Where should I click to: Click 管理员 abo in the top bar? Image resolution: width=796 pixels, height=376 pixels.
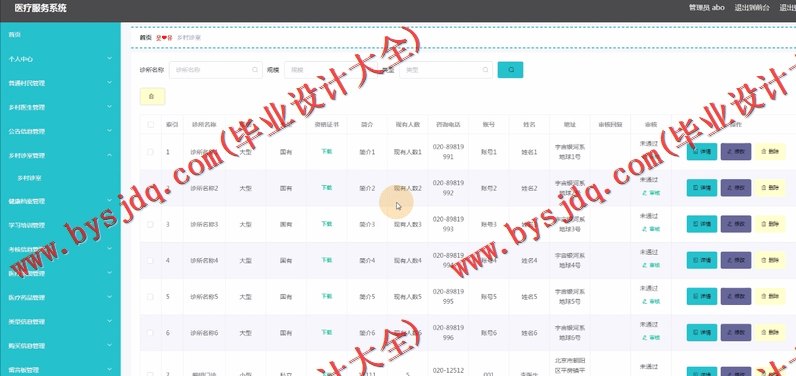pyautogui.click(x=706, y=8)
